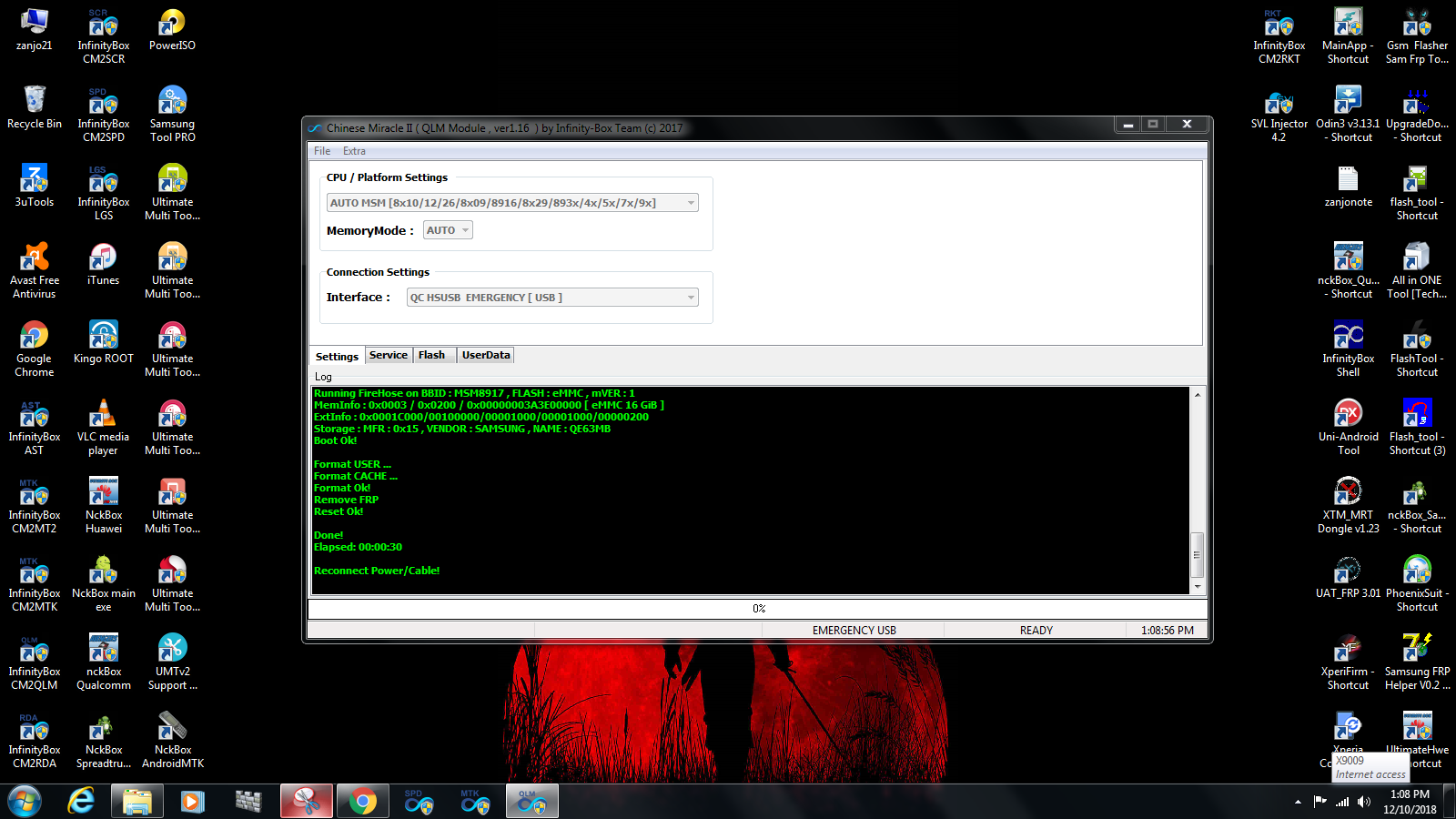The image size is (1456, 819).
Task: Select the Uni-Android Tool desktop icon
Action: [1348, 428]
